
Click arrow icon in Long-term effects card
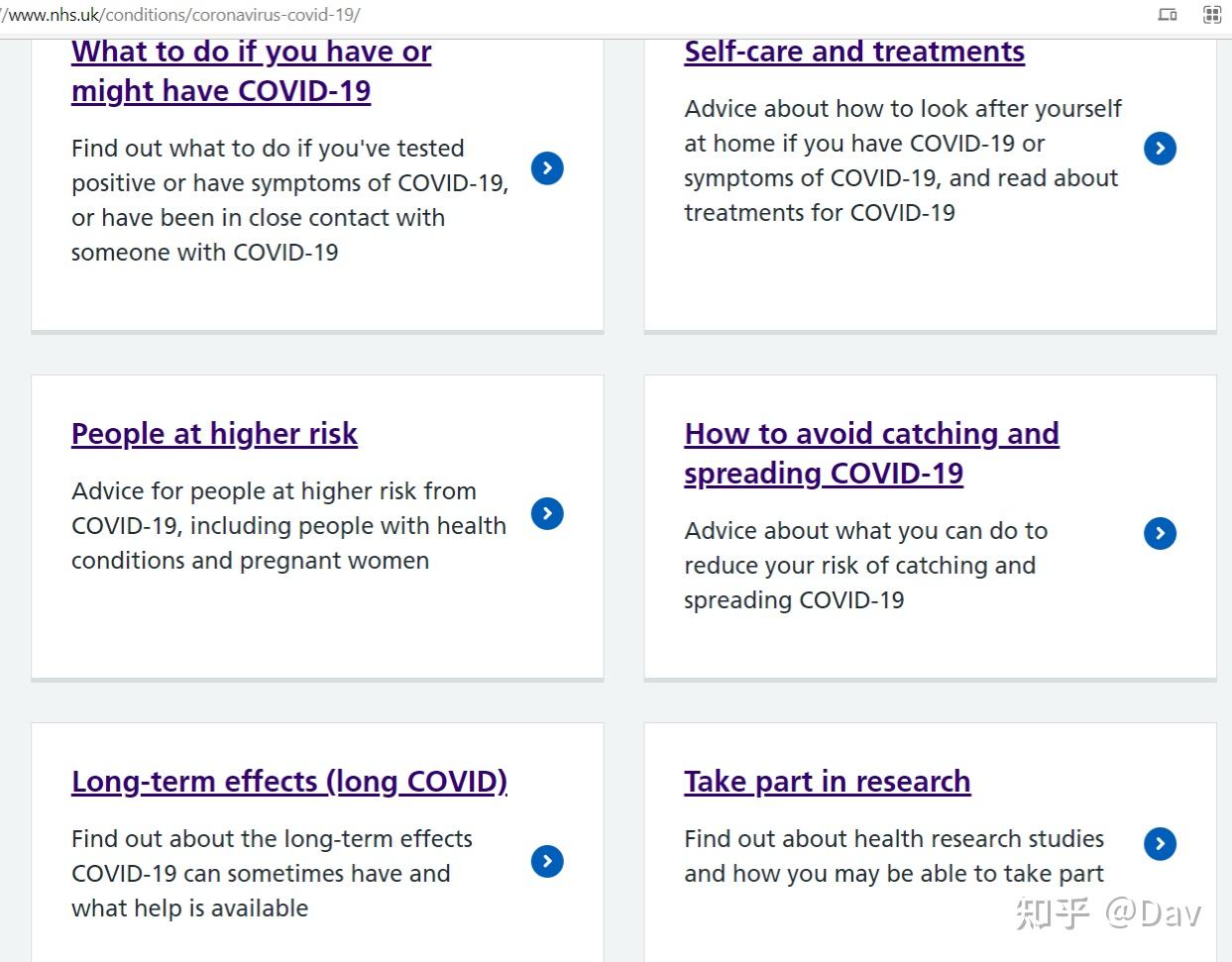click(x=547, y=861)
